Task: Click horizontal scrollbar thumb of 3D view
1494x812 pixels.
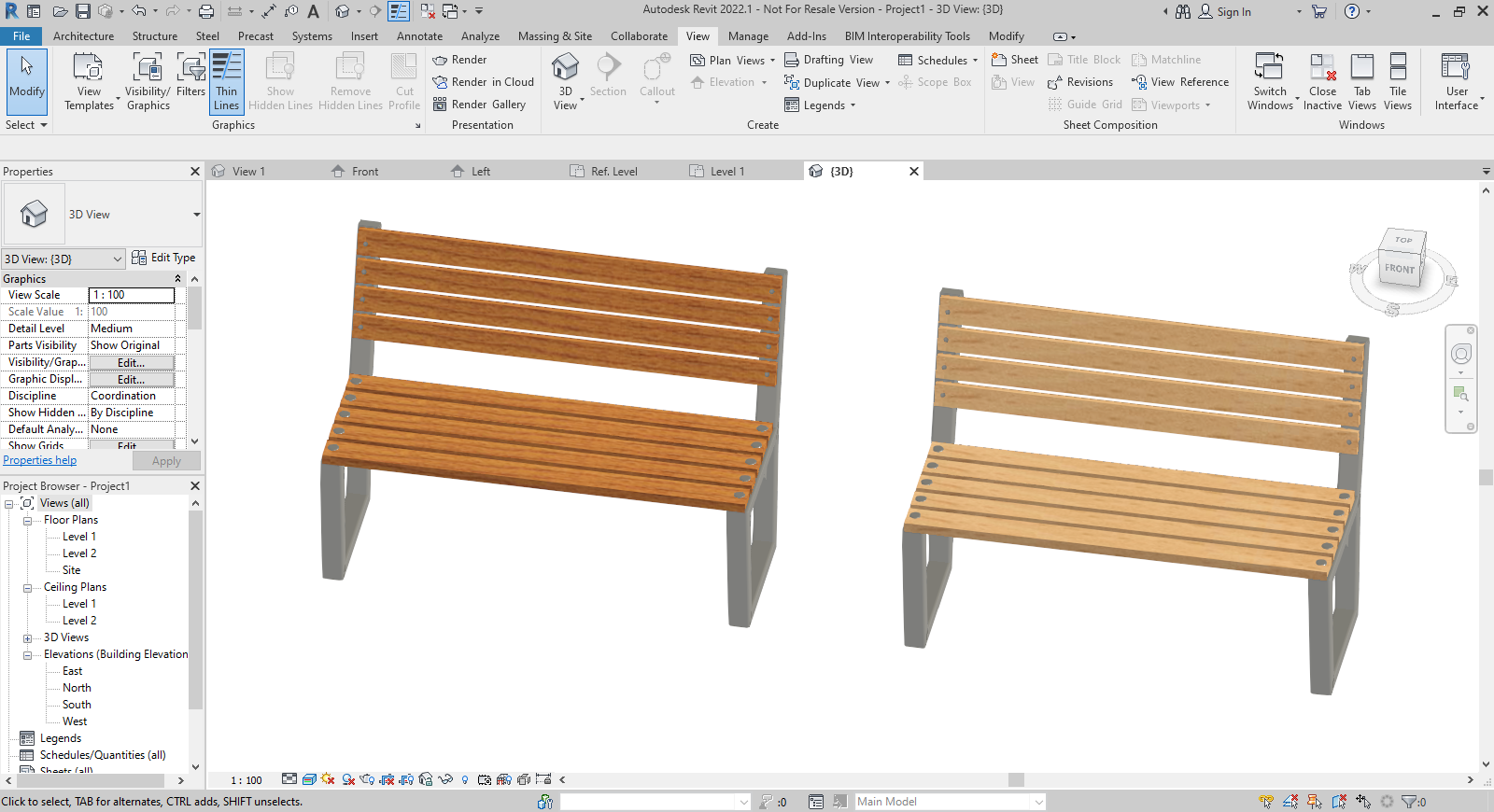Action: point(1016,779)
